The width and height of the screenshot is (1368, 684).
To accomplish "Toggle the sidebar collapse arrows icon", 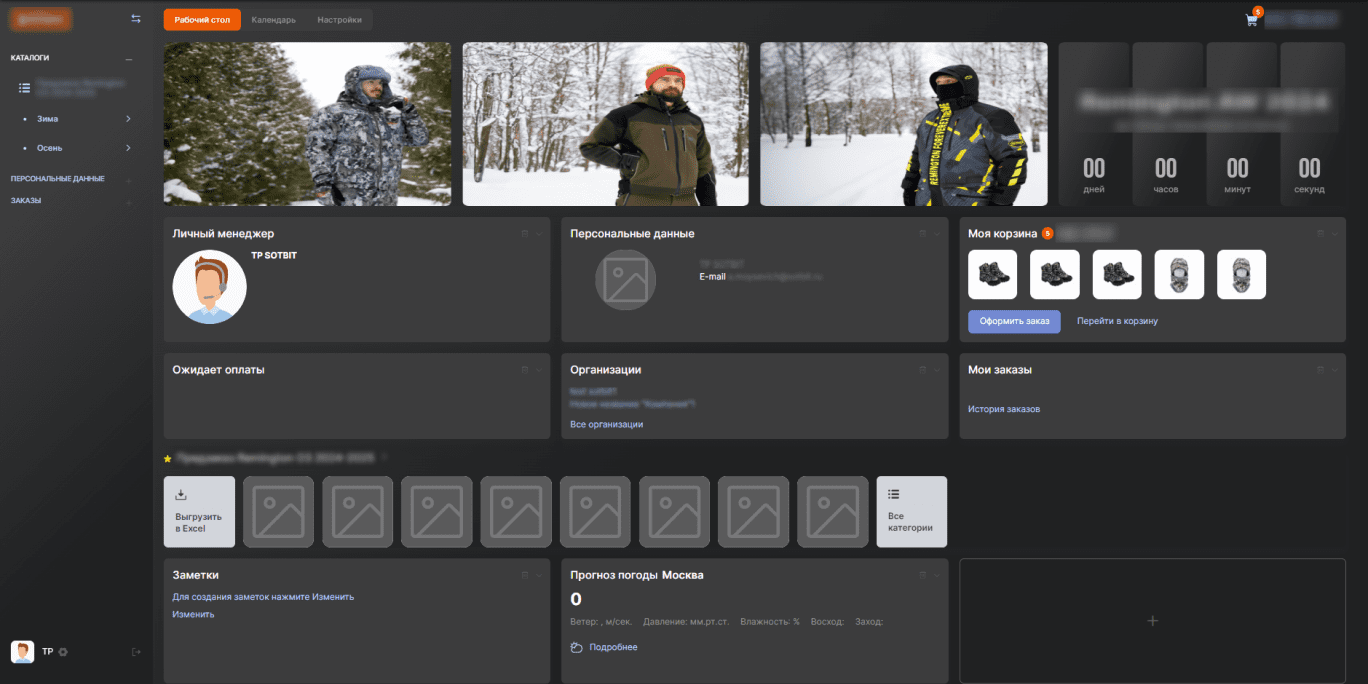I will [136, 19].
